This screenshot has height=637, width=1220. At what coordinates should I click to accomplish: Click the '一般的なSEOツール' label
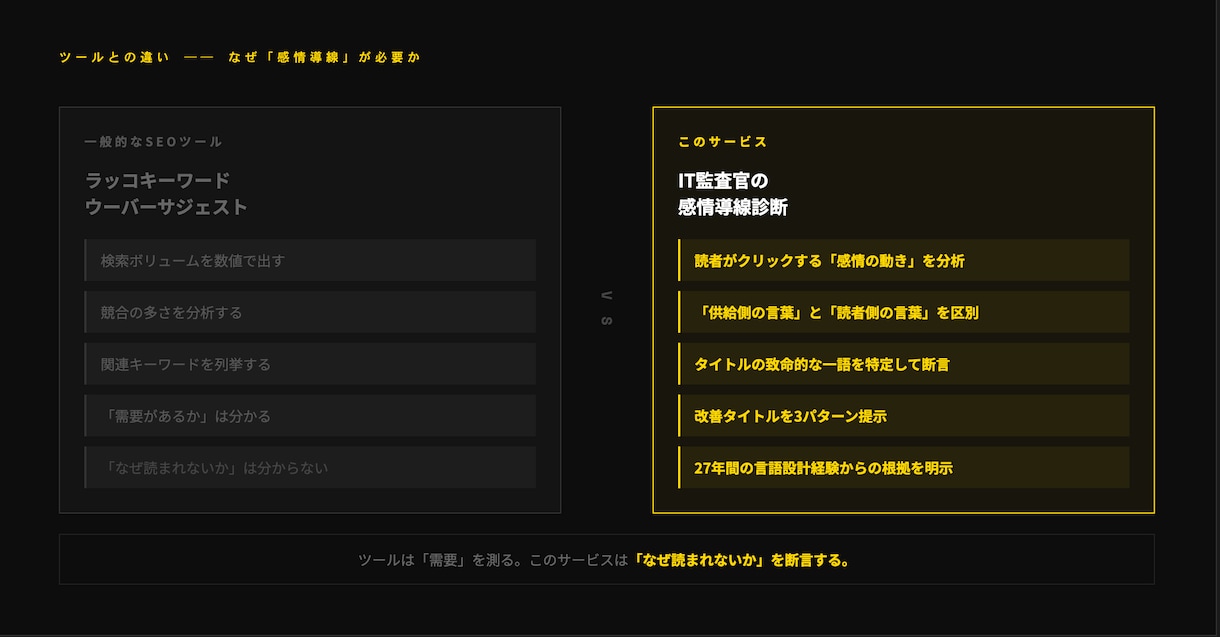(154, 142)
